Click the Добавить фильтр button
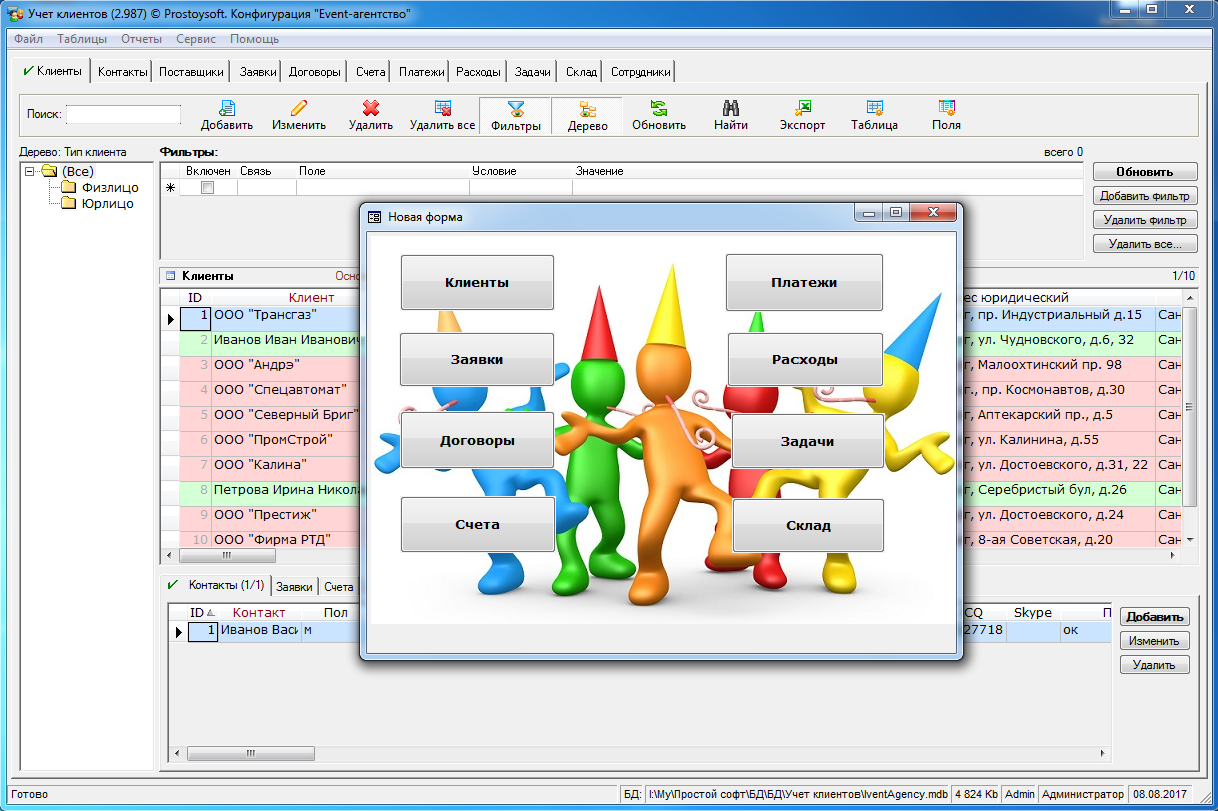Screen dimensions: 1218x811 click(x=1144, y=196)
